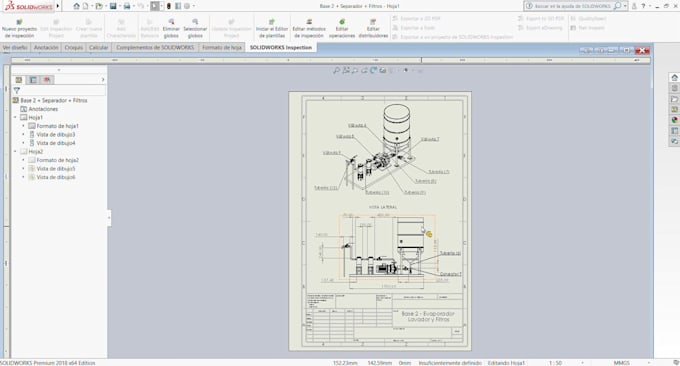
Task: Click Nuevo proyecto de inspección
Action: pos(20,28)
